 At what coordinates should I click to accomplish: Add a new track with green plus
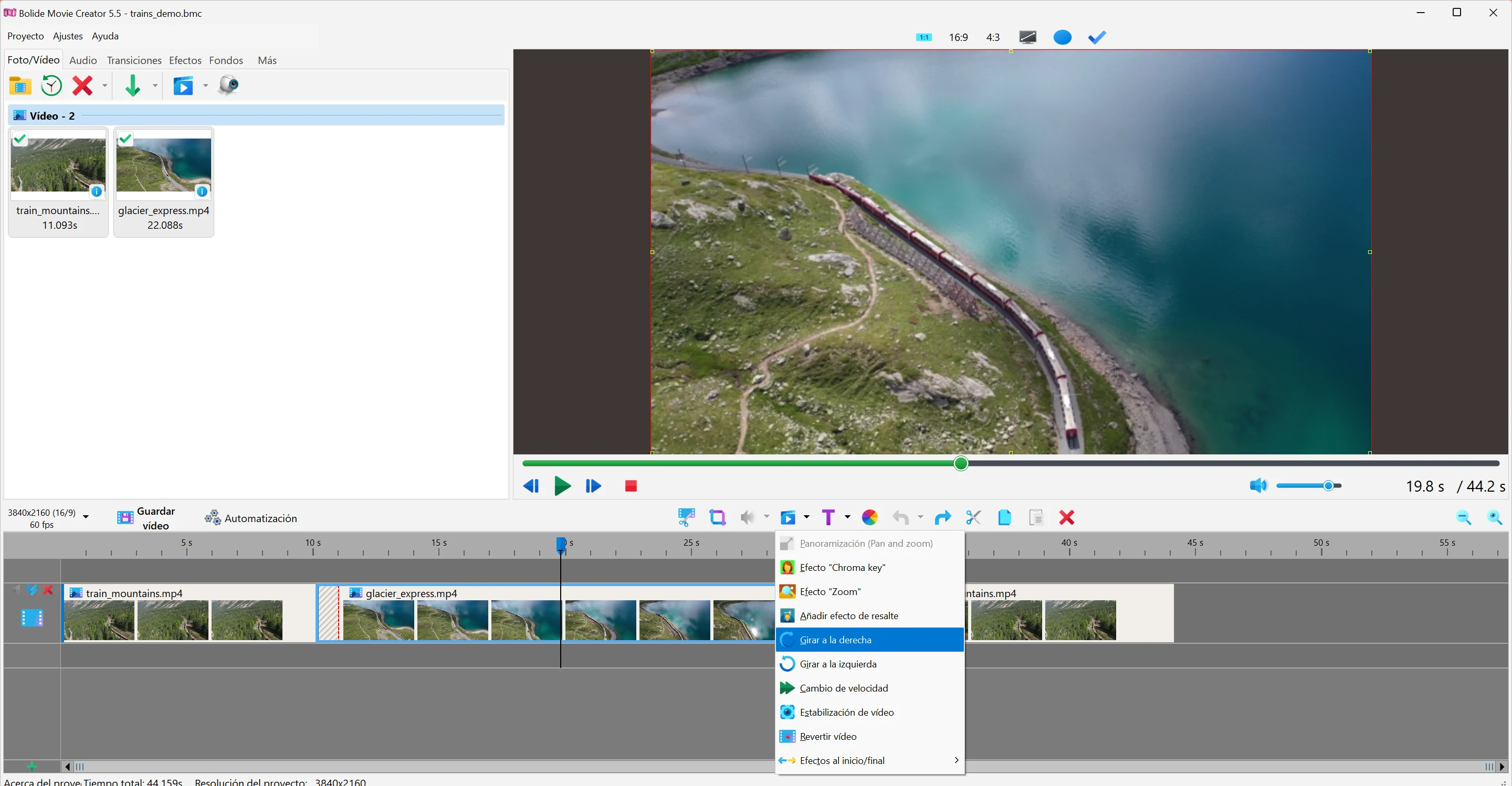click(31, 767)
